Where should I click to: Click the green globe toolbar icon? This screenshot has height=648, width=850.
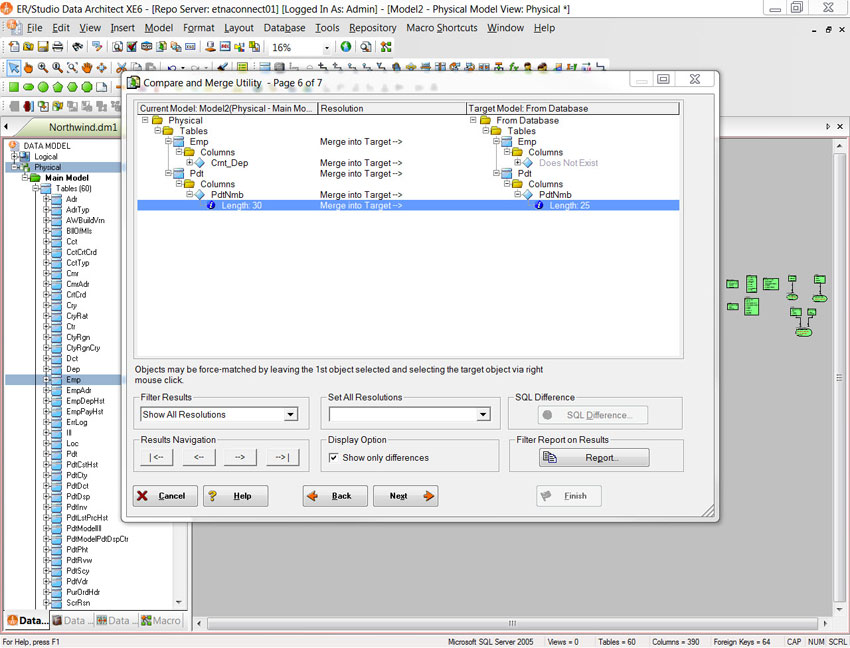tap(346, 47)
